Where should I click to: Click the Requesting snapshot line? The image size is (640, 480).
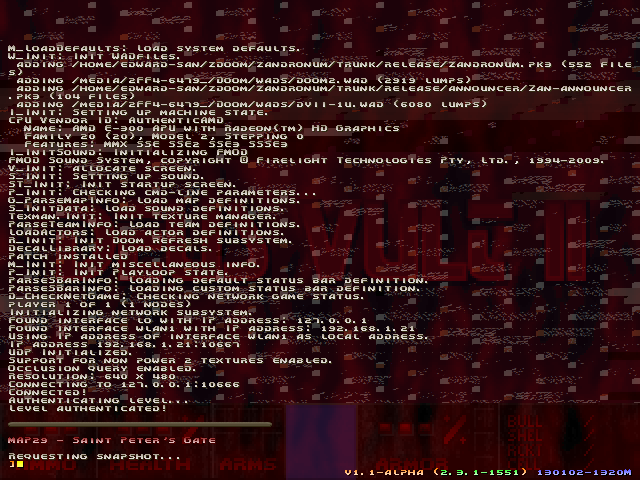tap(94, 456)
